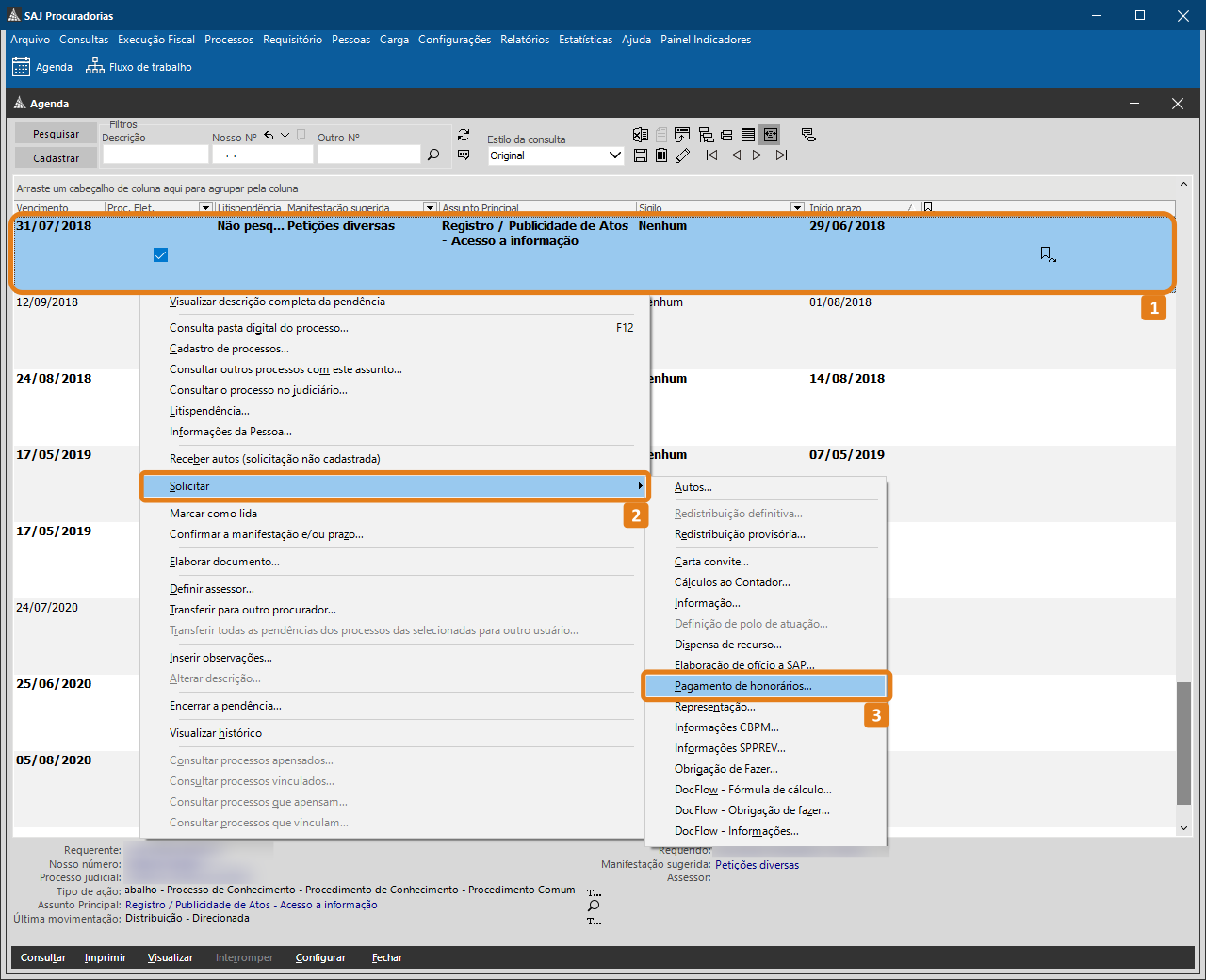The width and height of the screenshot is (1206, 980).
Task: Click the Pesquisar button
Action: [56, 134]
